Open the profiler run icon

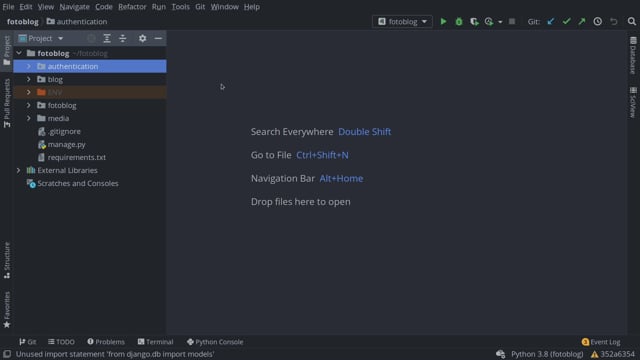tap(489, 22)
